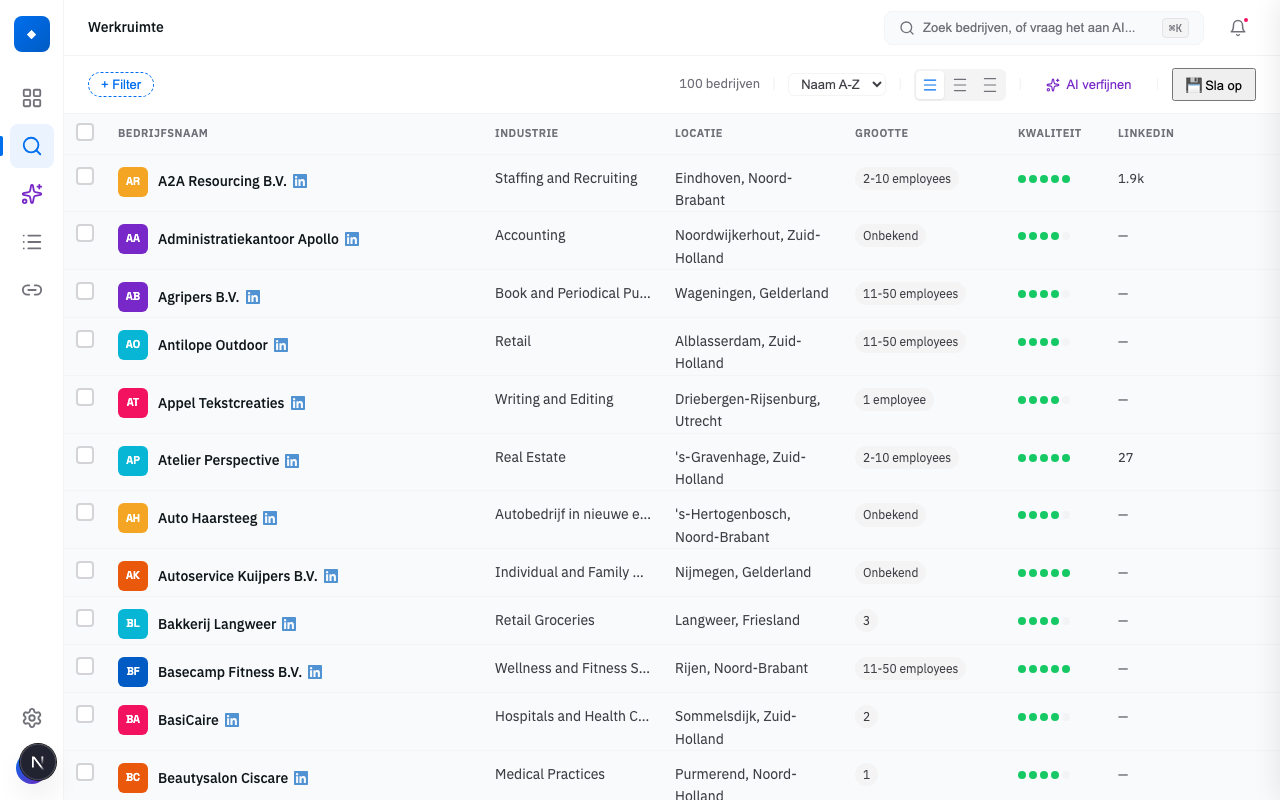Click the 100 bedrijven count text

(719, 84)
